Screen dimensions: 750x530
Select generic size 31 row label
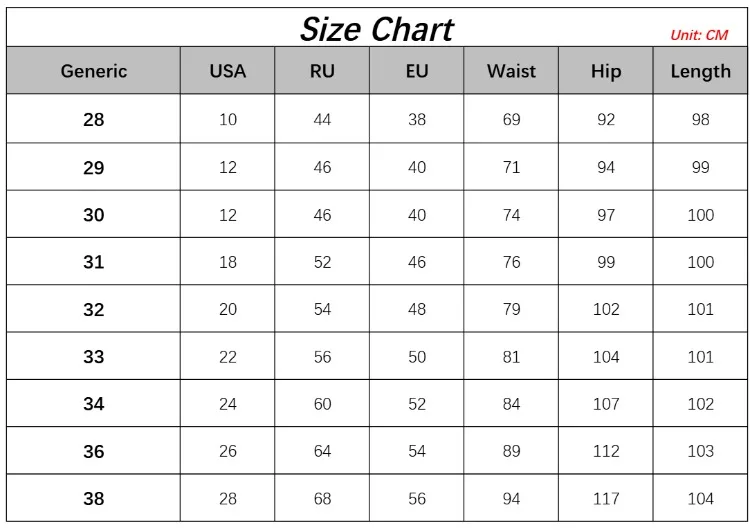click(93, 262)
